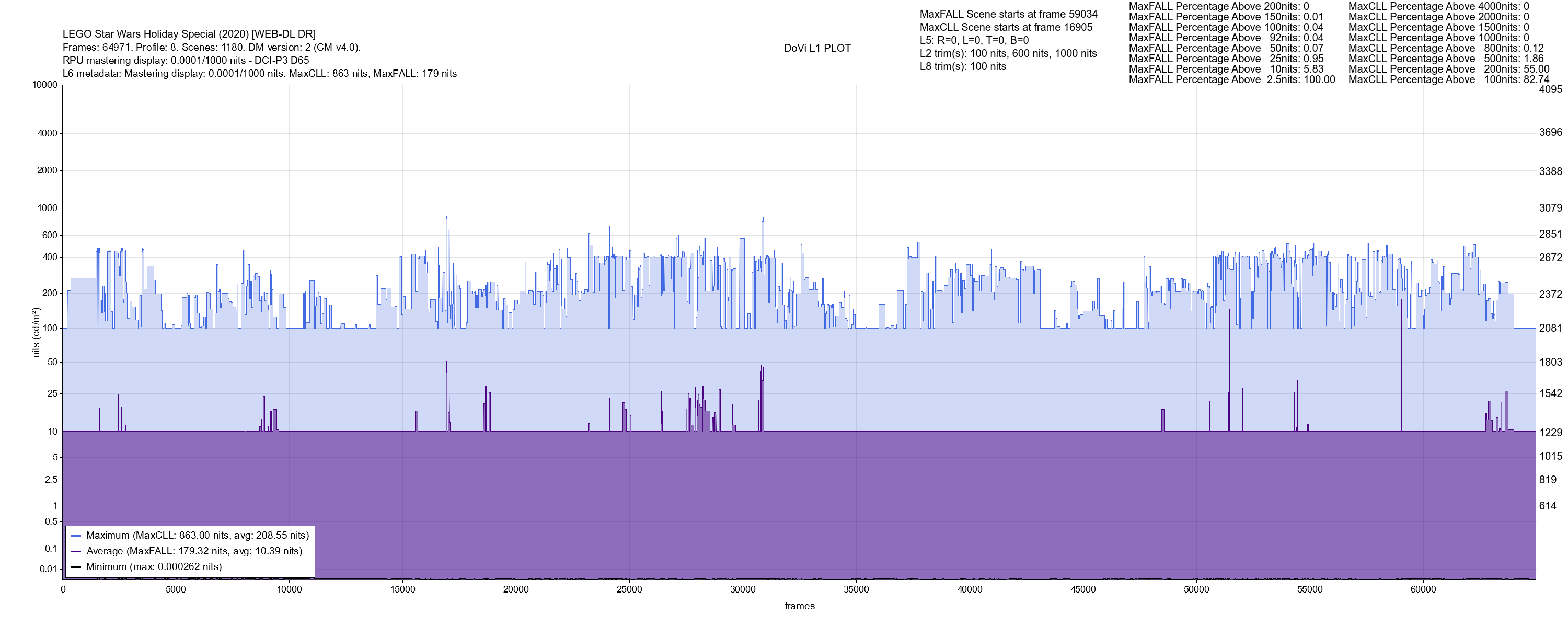The width and height of the screenshot is (1568, 627).
Task: Click the black Minimum legend line swatch
Action: (76, 567)
